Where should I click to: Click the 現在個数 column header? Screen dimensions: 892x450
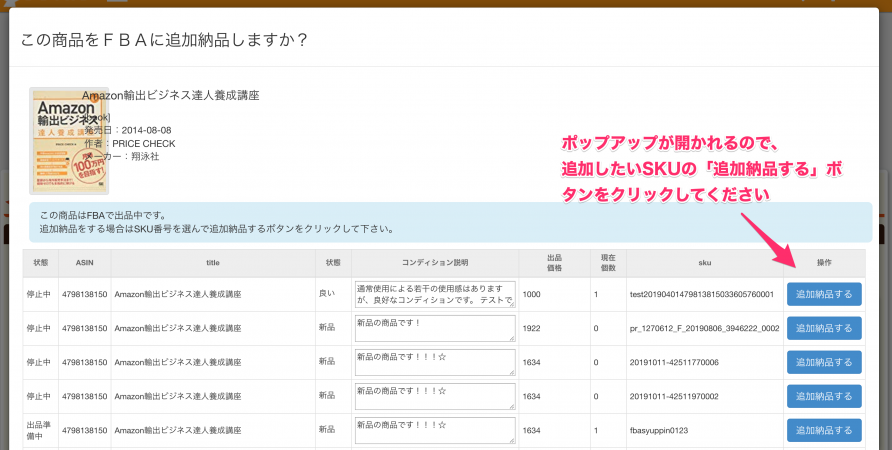point(608,263)
